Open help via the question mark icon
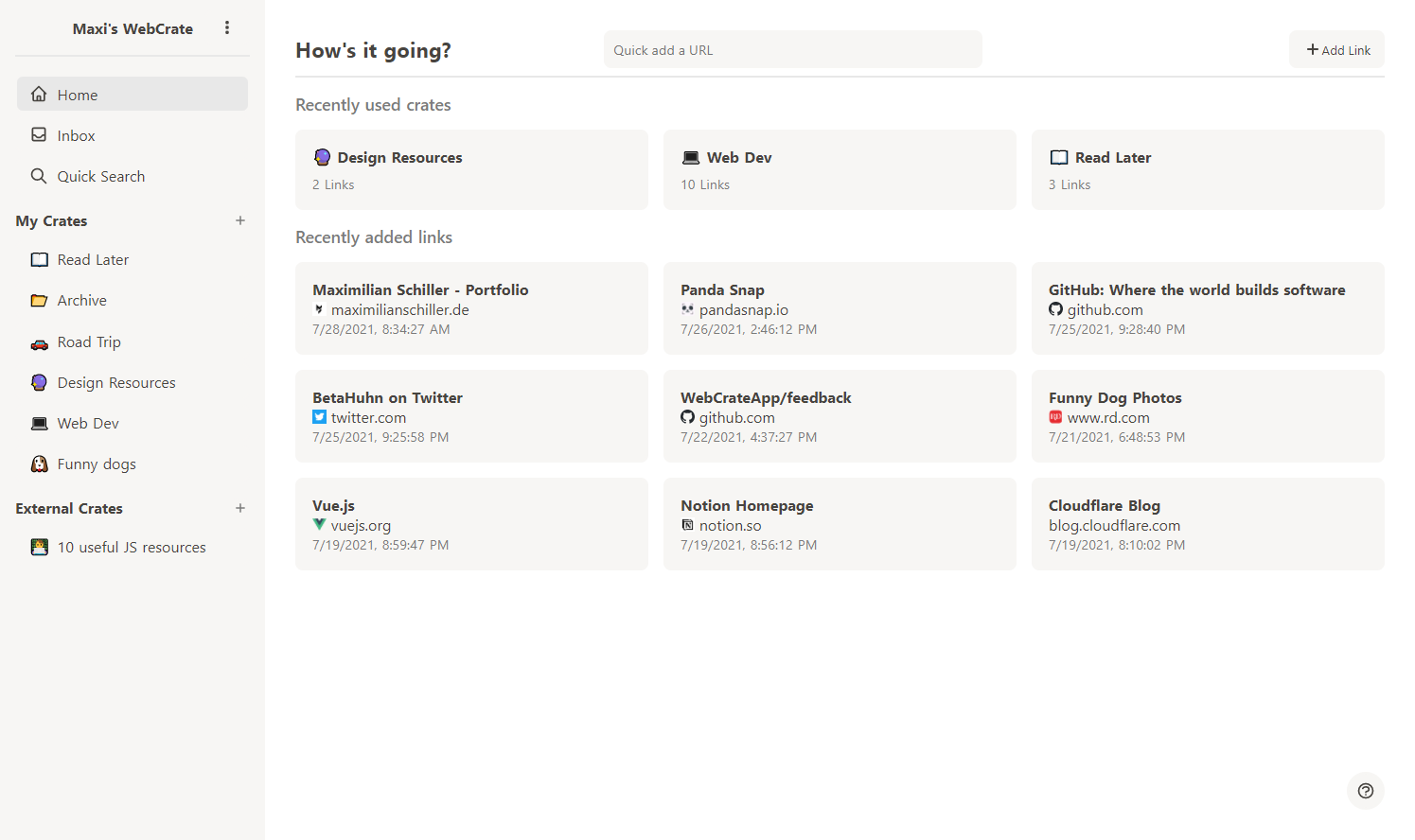 (x=1366, y=791)
